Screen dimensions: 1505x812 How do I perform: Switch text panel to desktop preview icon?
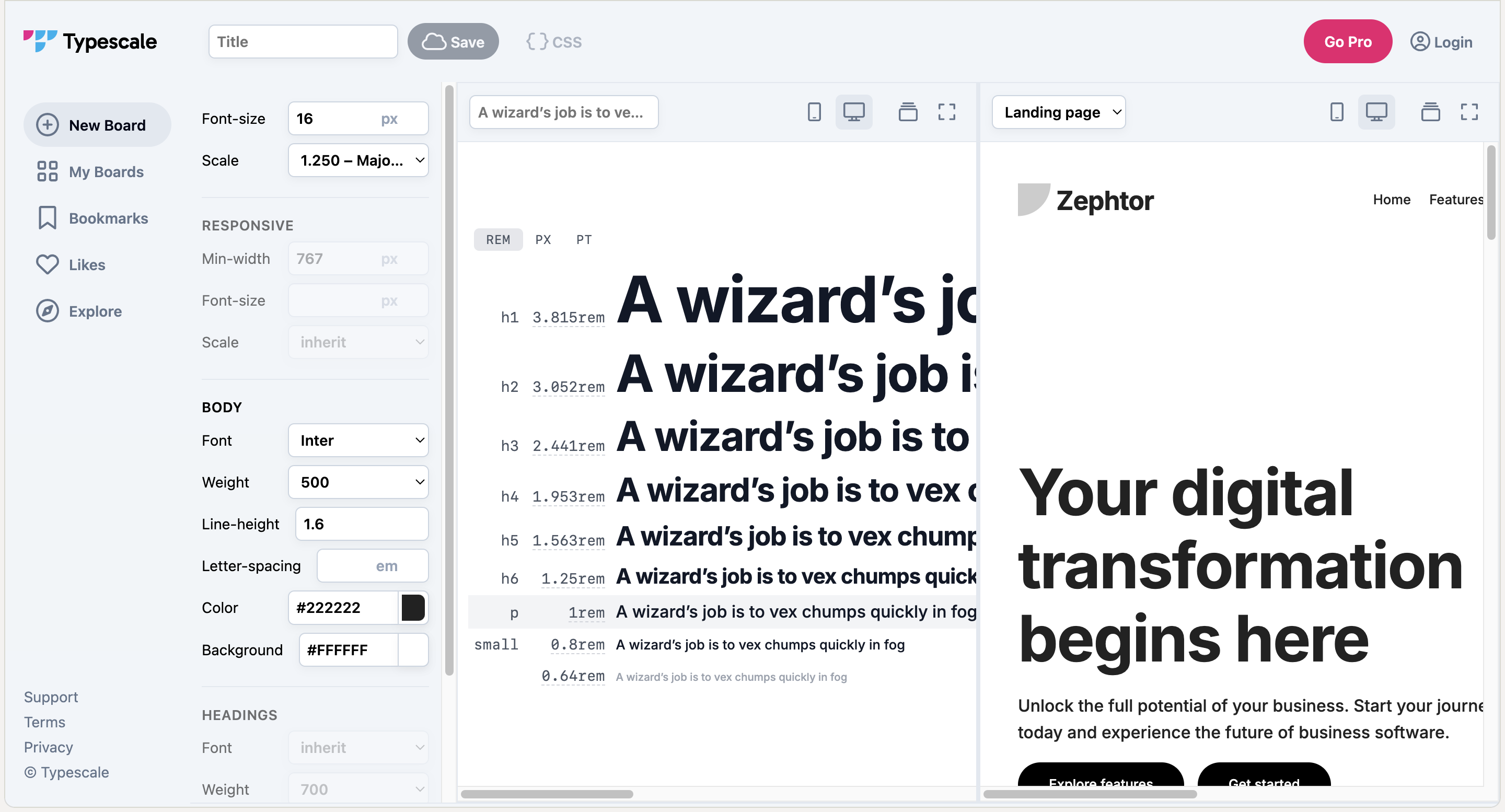(853, 112)
